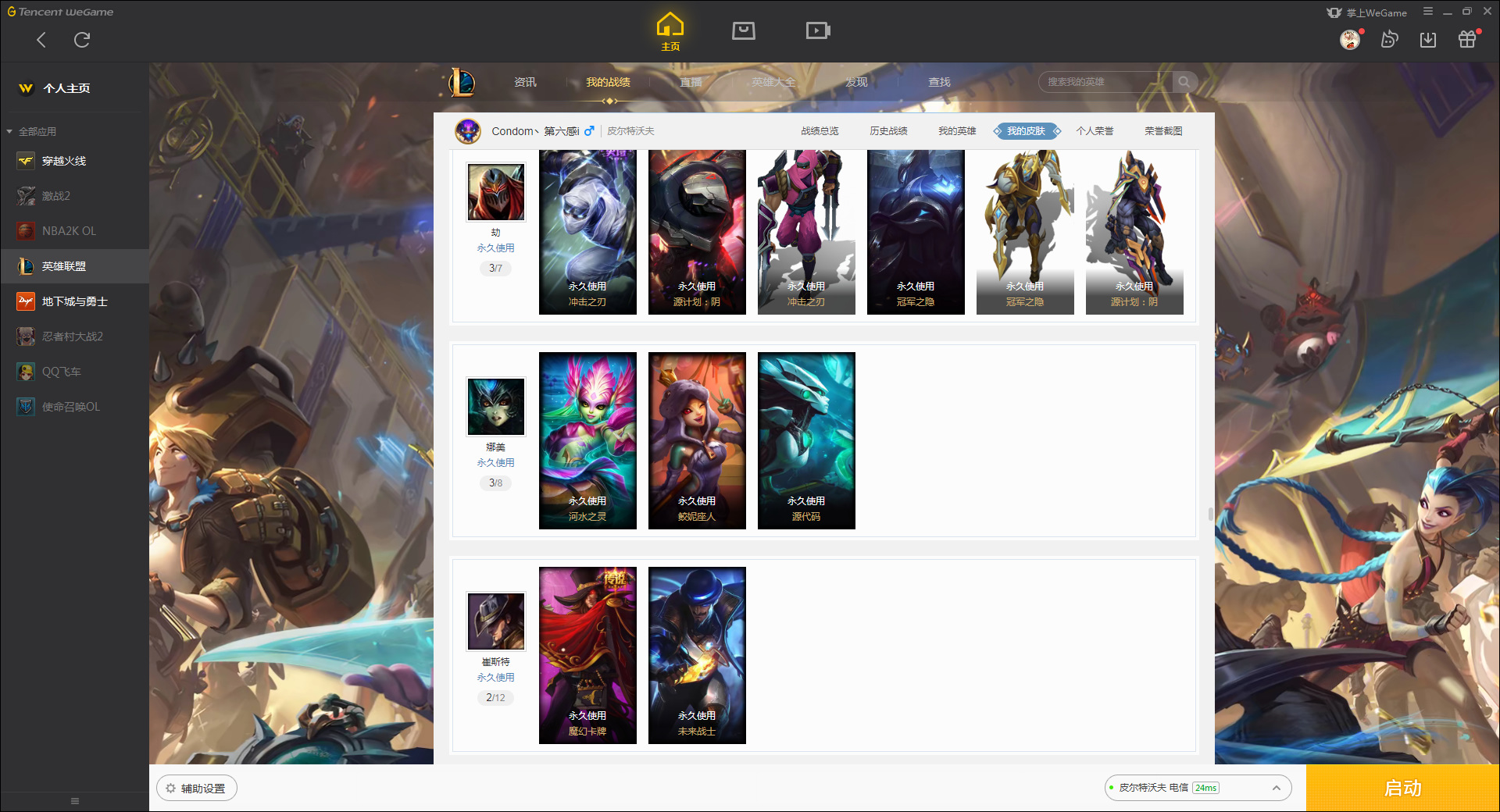
Task: Open the game controller share icon
Action: pyautogui.click(x=1389, y=40)
